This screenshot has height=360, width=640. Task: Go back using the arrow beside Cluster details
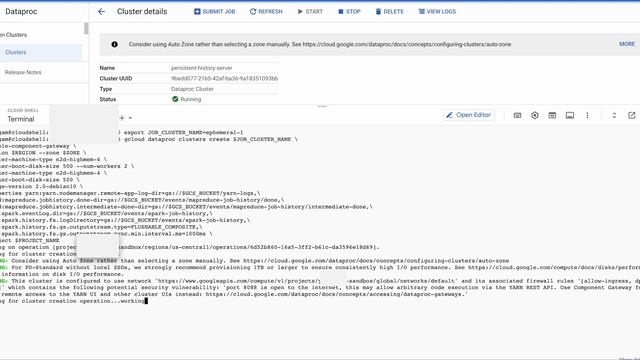click(x=101, y=11)
